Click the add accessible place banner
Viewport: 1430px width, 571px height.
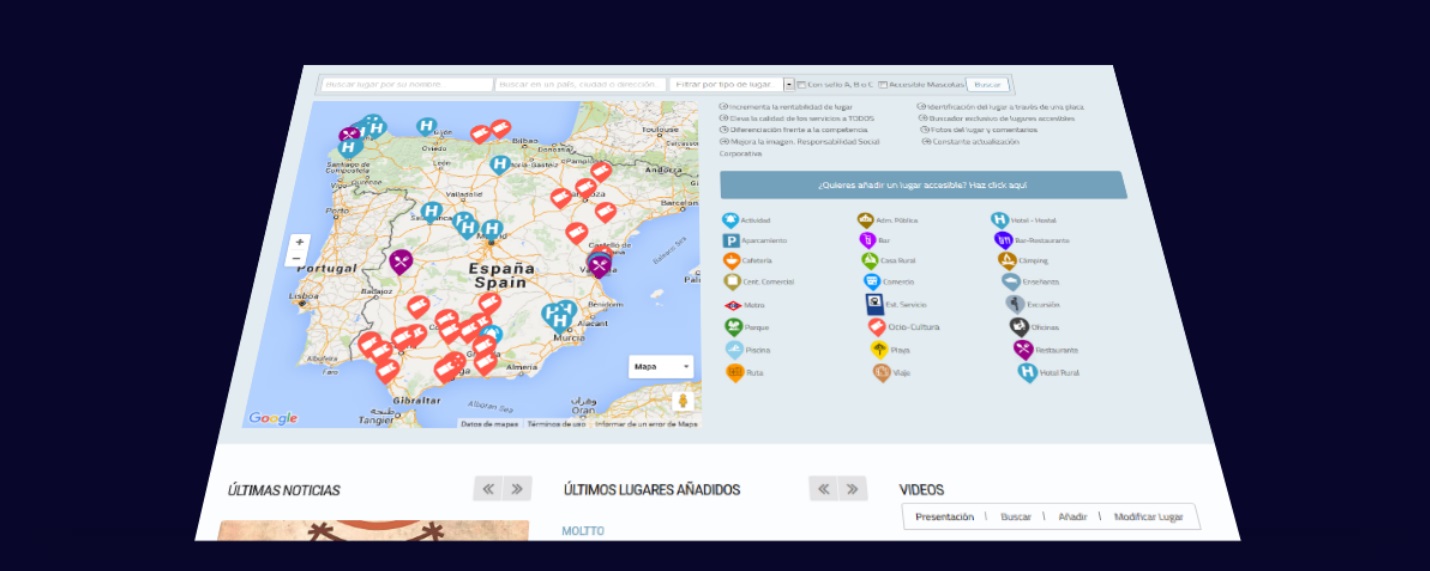tap(923, 185)
